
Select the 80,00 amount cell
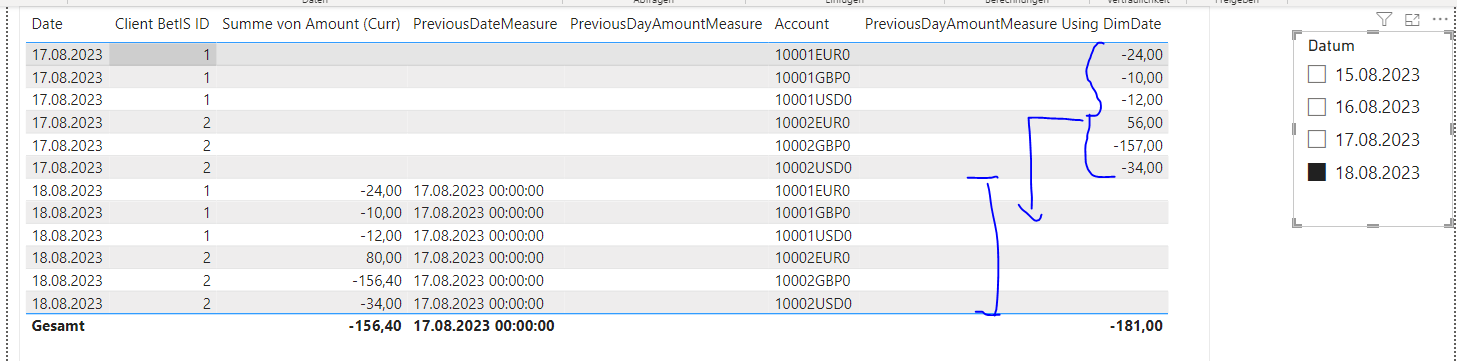point(383,258)
